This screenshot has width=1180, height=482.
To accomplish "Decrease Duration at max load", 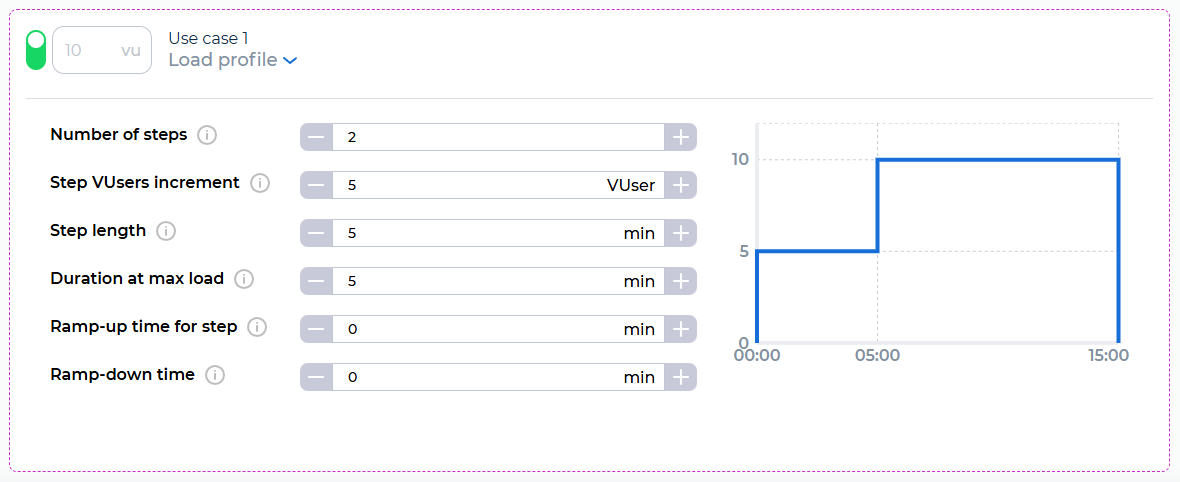I will (316, 281).
